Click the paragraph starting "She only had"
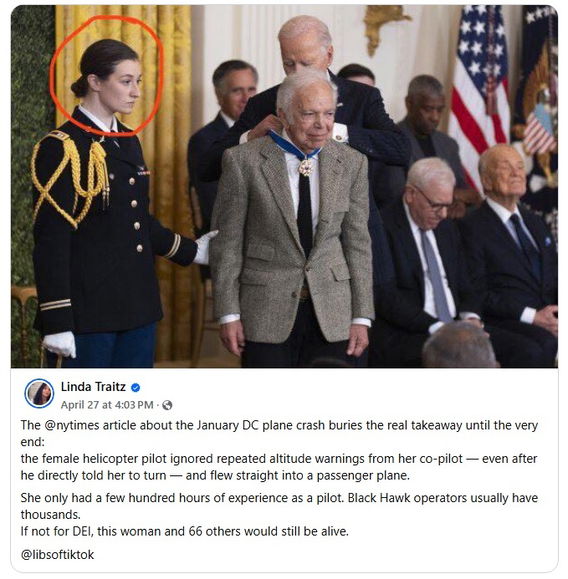This screenshot has height=579, width=568. click(279, 506)
